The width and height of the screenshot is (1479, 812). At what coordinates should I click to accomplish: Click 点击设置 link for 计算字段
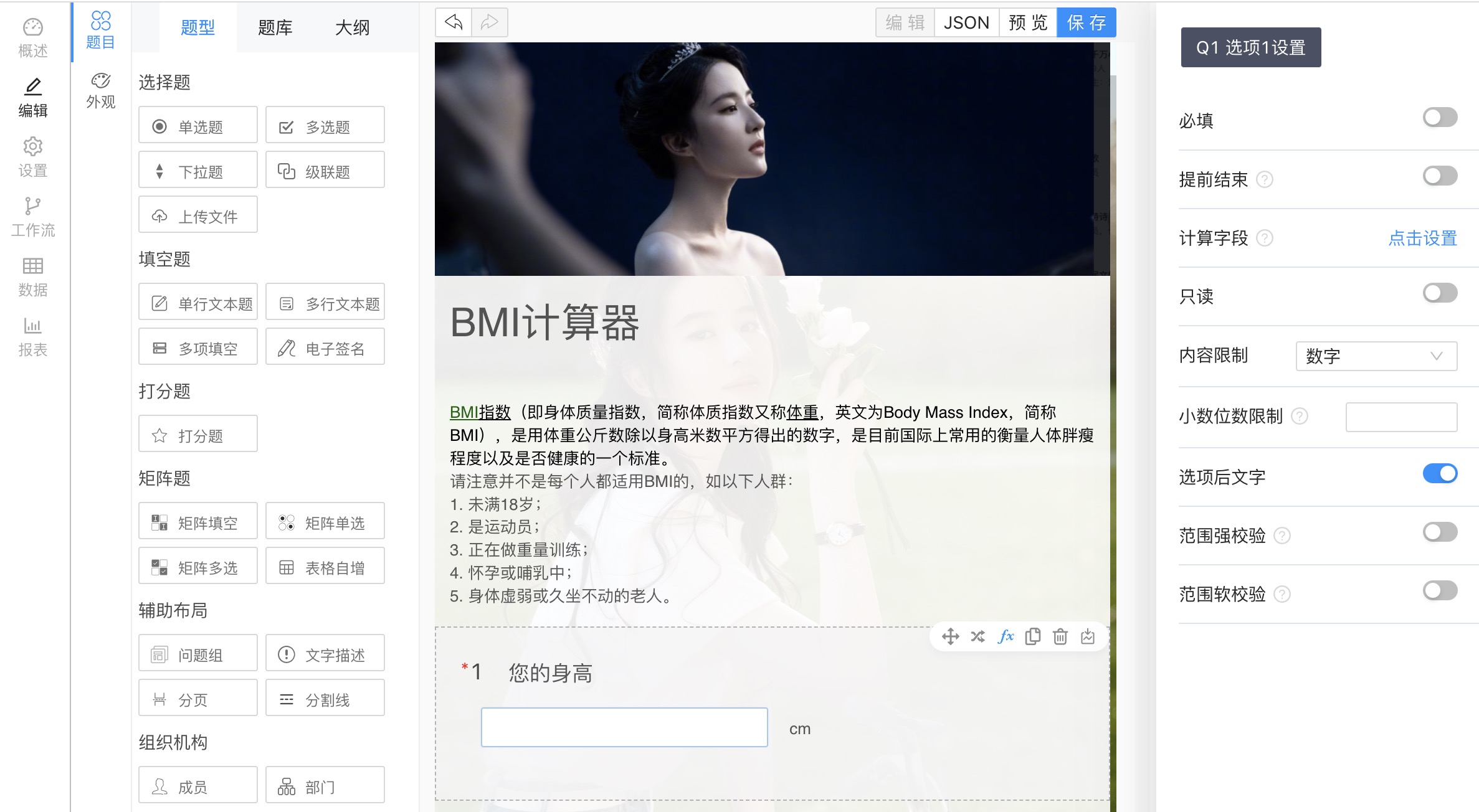[1422, 238]
